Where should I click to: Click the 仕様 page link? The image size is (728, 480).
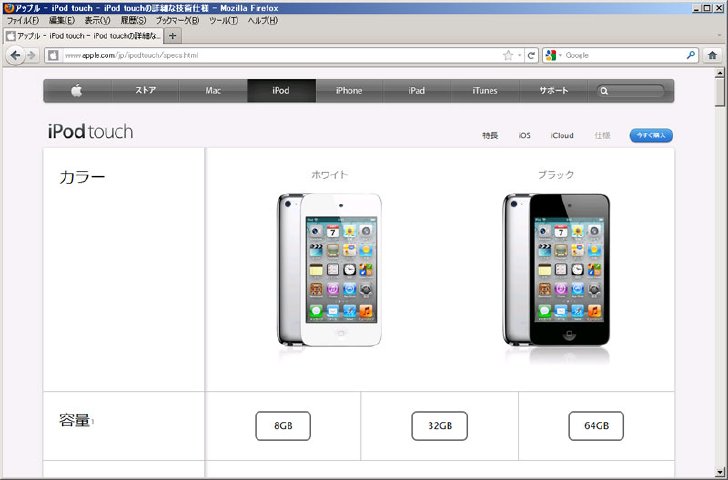tap(602, 136)
